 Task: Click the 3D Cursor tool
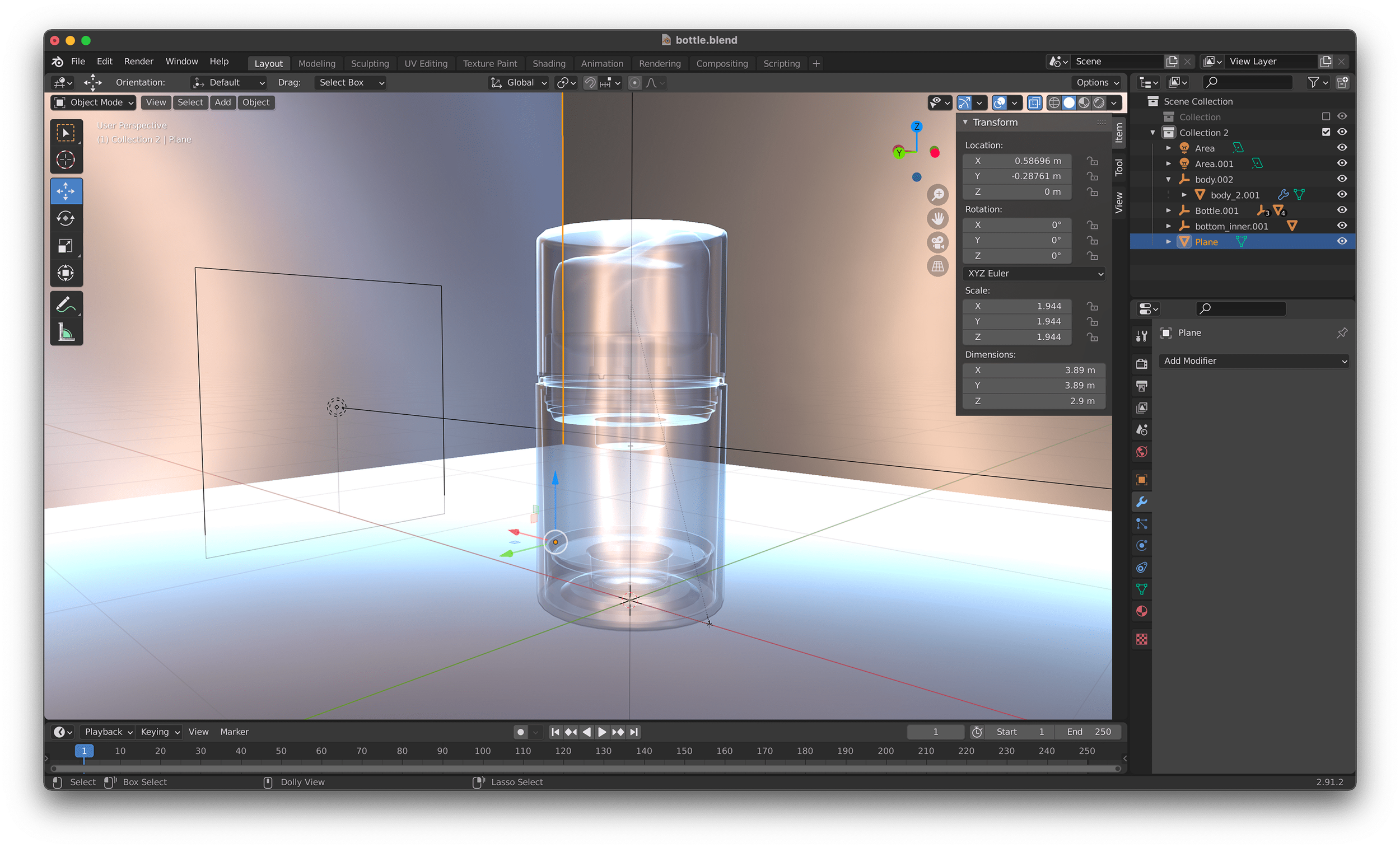tap(66, 160)
